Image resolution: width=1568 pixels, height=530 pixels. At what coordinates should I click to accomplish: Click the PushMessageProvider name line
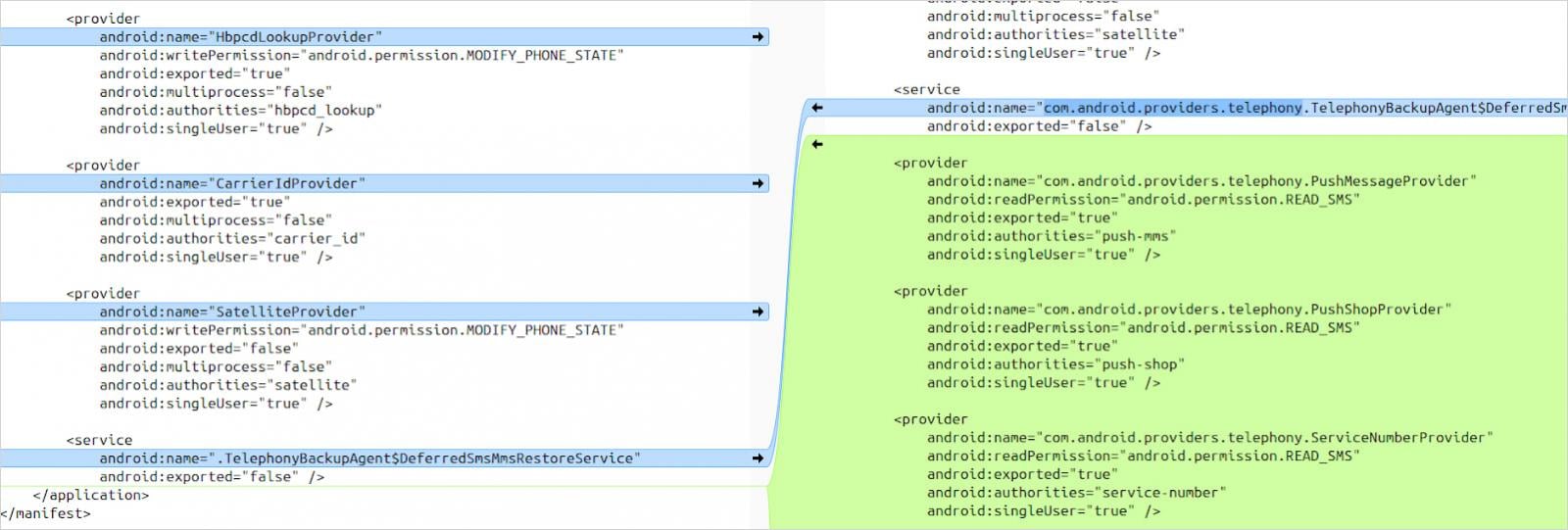[x=1200, y=181]
